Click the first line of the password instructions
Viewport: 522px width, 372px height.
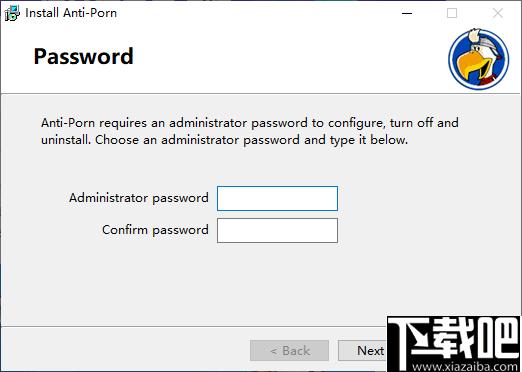pos(250,123)
